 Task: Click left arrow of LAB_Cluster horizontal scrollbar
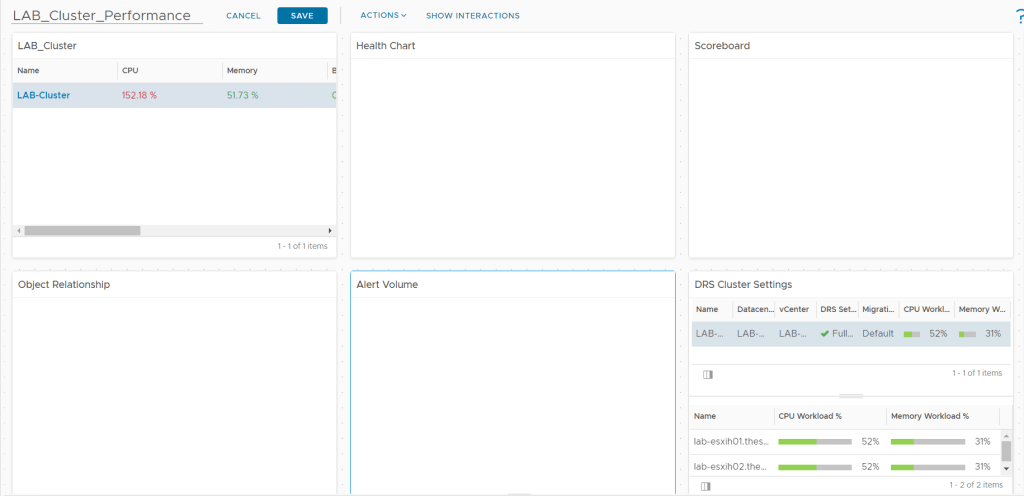(19, 230)
